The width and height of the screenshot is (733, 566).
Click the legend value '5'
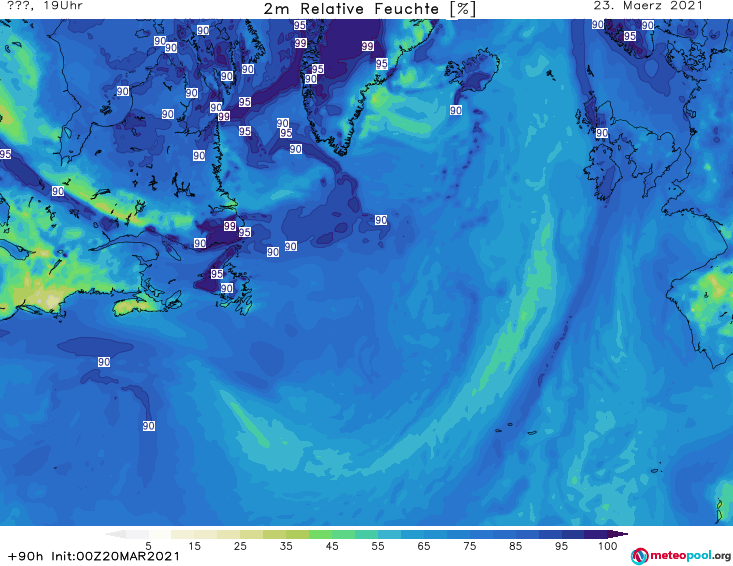click(148, 546)
